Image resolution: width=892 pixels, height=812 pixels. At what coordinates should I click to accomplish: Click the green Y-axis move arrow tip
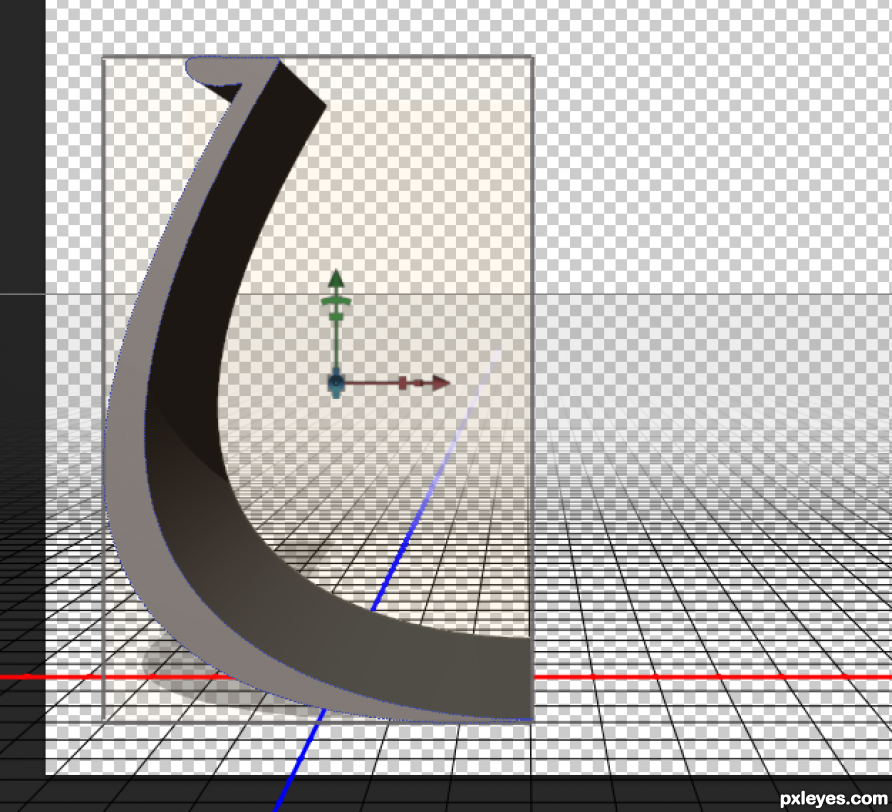tap(336, 278)
